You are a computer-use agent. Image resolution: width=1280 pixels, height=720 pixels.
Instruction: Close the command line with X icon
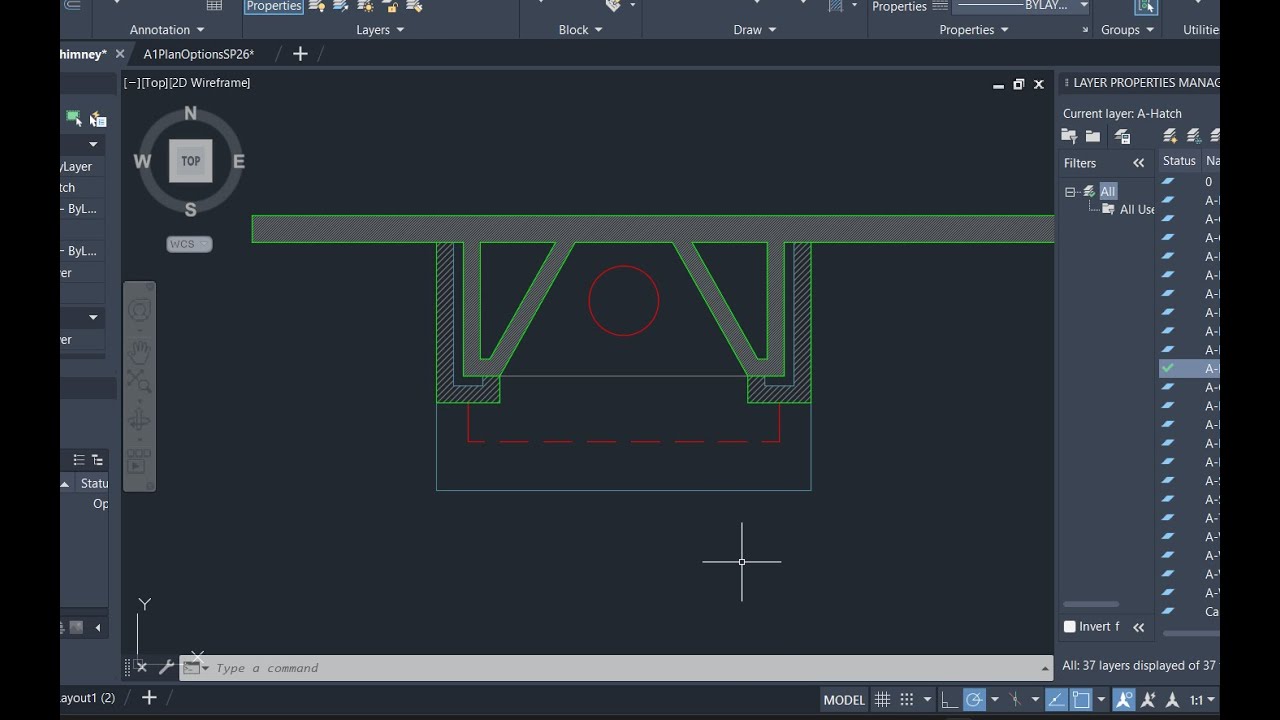pyautogui.click(x=141, y=667)
